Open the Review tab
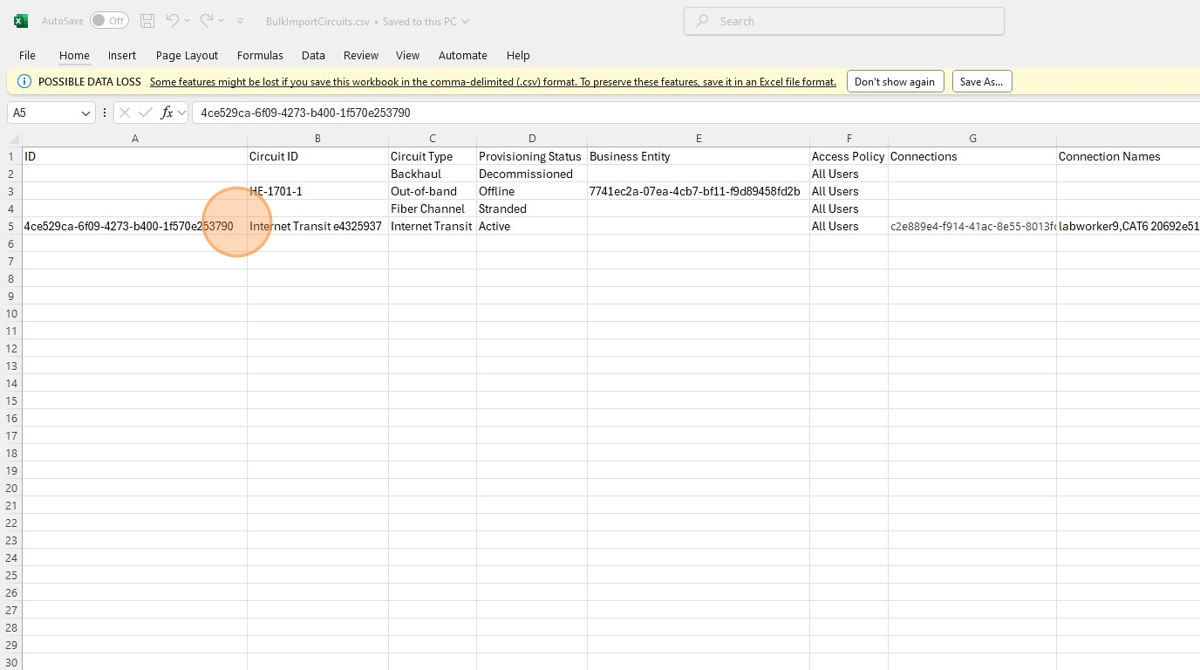 (361, 55)
